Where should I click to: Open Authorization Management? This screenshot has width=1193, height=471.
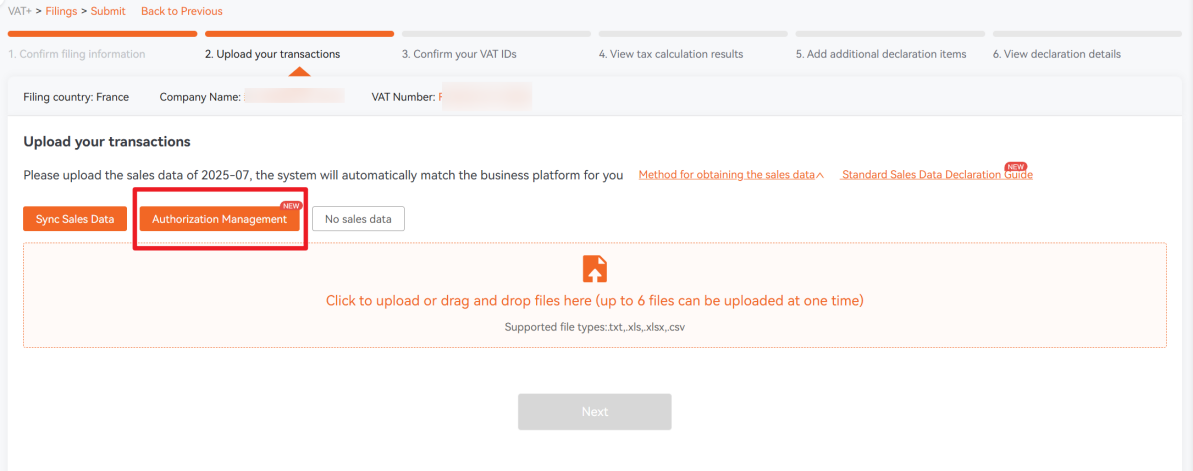[x=219, y=219]
